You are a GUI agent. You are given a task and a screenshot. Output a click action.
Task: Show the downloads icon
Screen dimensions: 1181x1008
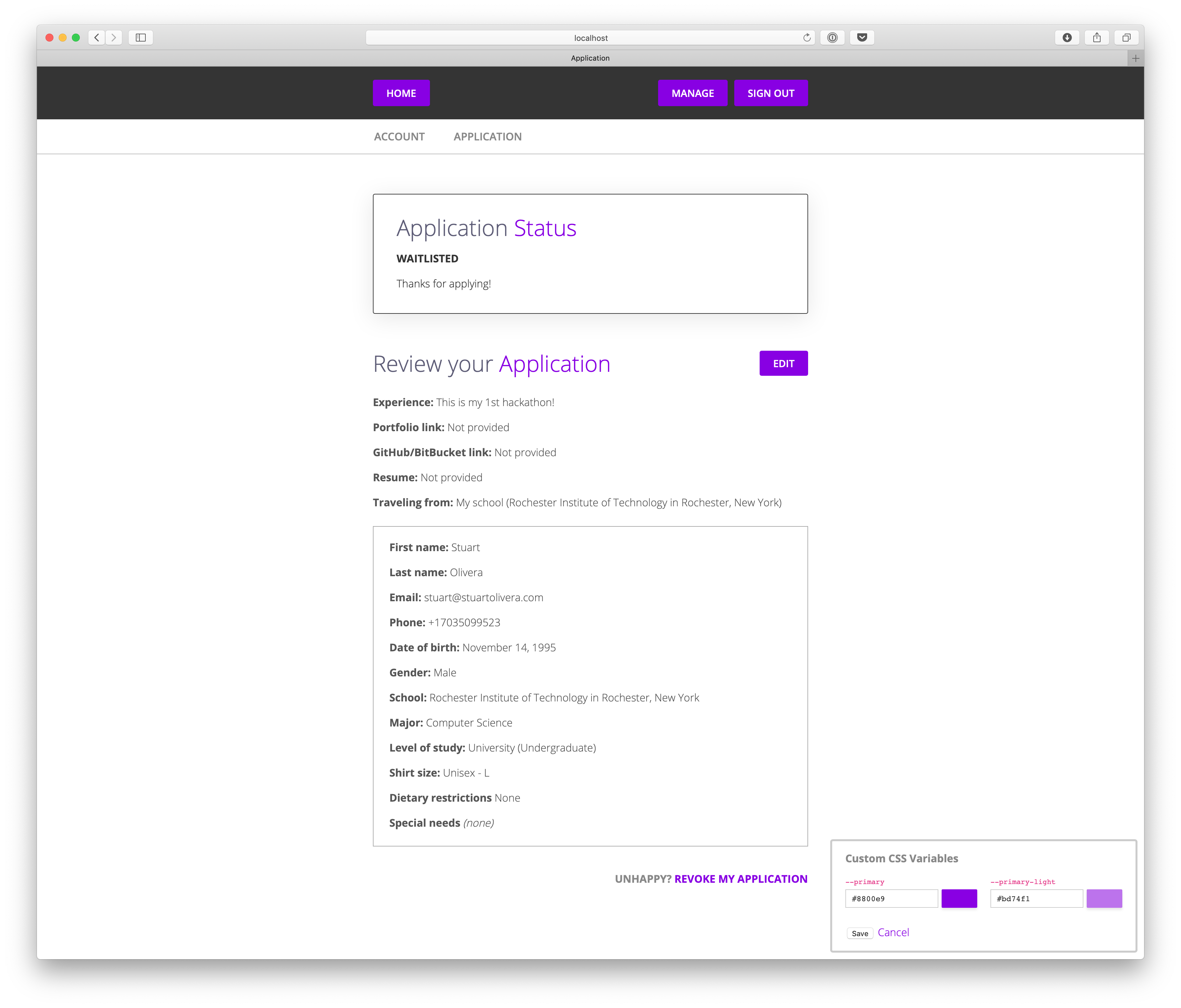(1067, 38)
